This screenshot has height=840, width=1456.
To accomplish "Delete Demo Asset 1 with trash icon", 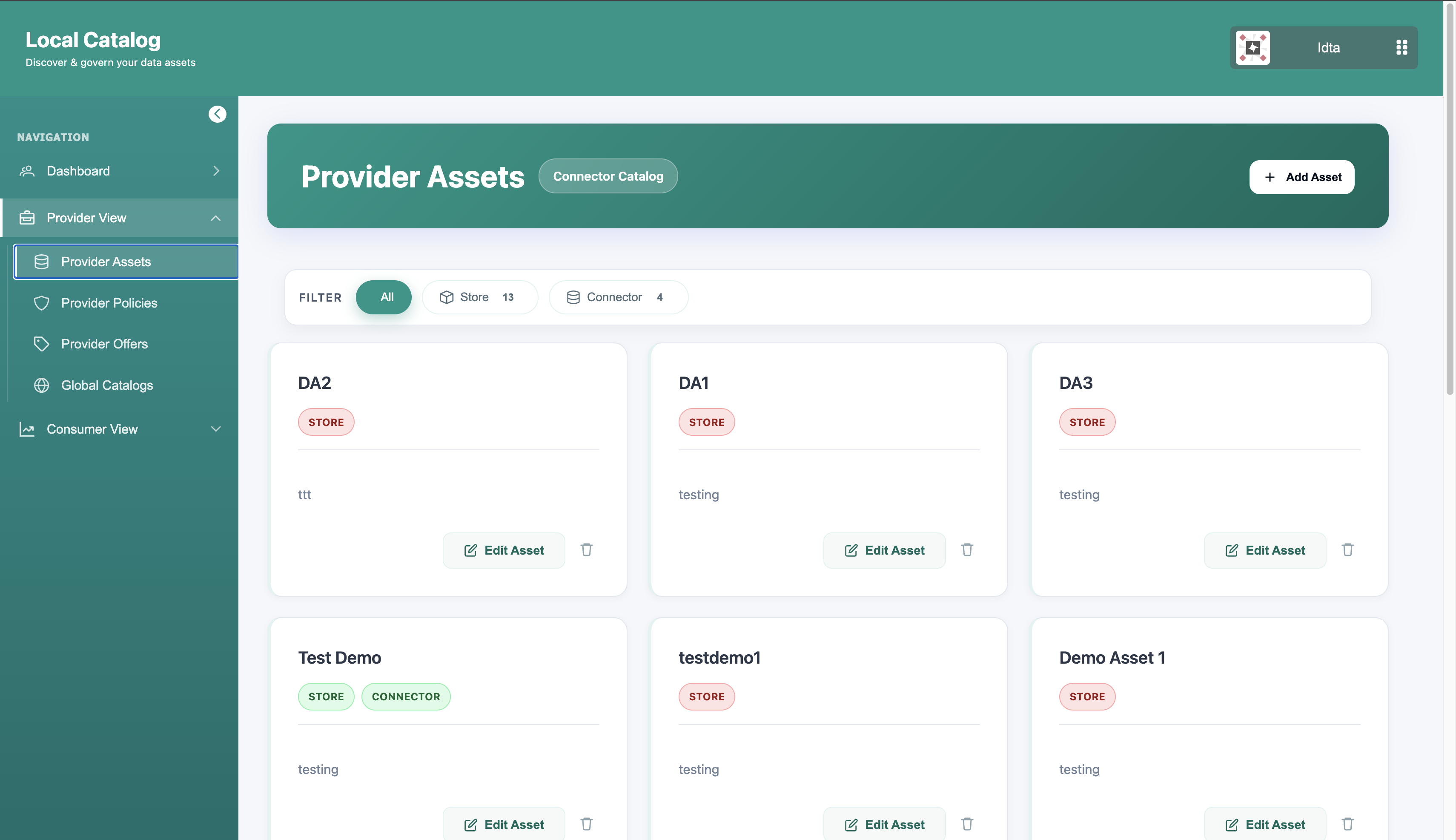I will 1347,824.
